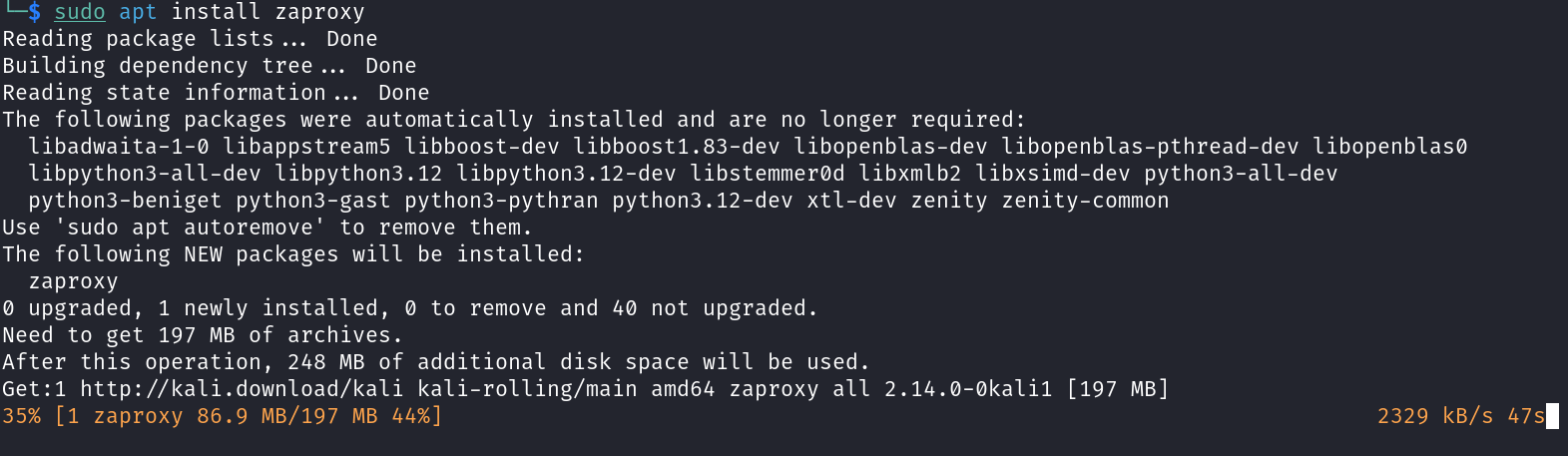The height and width of the screenshot is (456, 1568).
Task: Click the python3-all-dev package name
Action: 1241,174
